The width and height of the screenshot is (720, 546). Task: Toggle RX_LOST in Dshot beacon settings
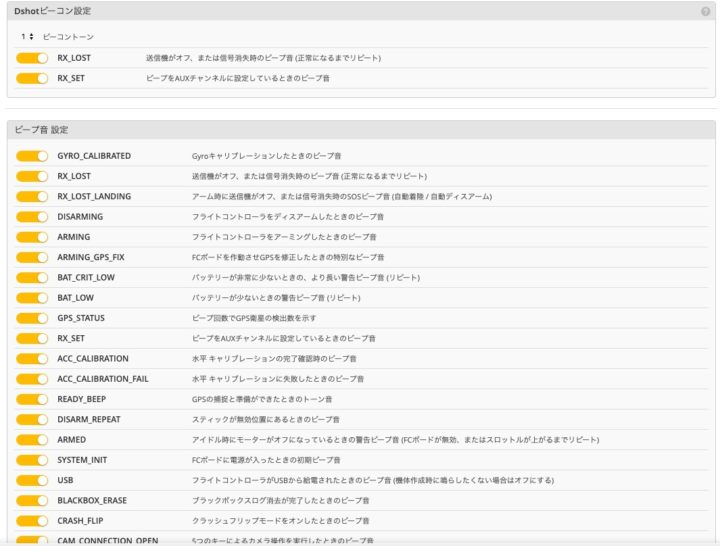(32, 58)
